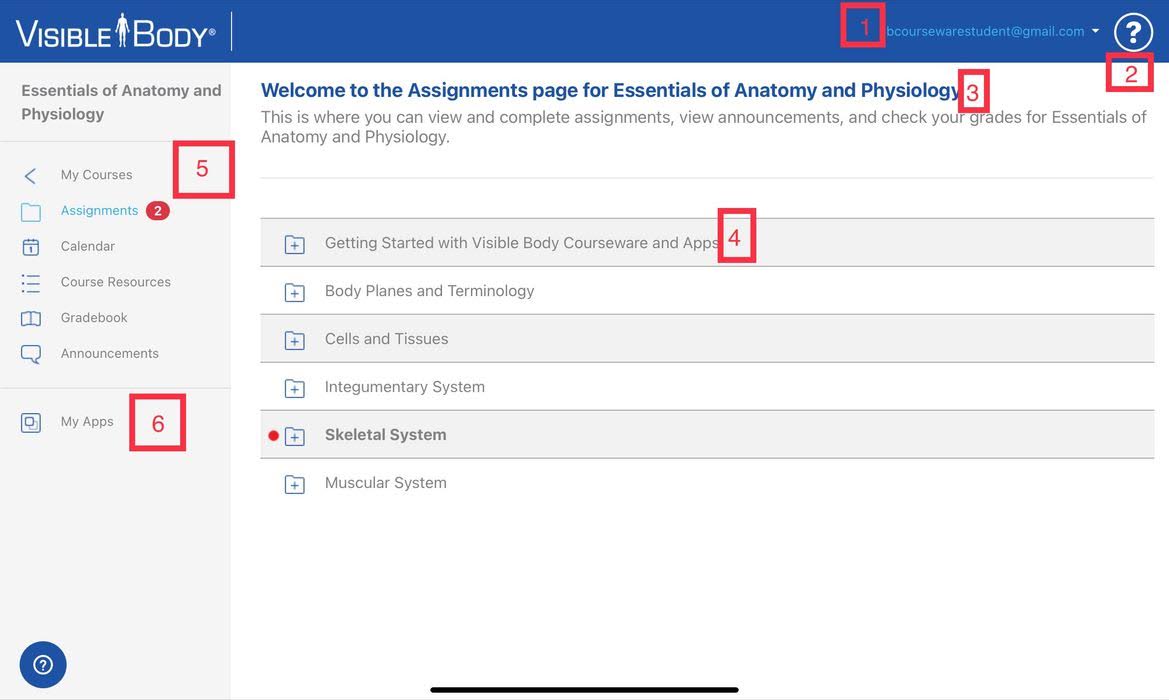The height and width of the screenshot is (700, 1169).
Task: Open the help question mark in header
Action: pos(1132,32)
